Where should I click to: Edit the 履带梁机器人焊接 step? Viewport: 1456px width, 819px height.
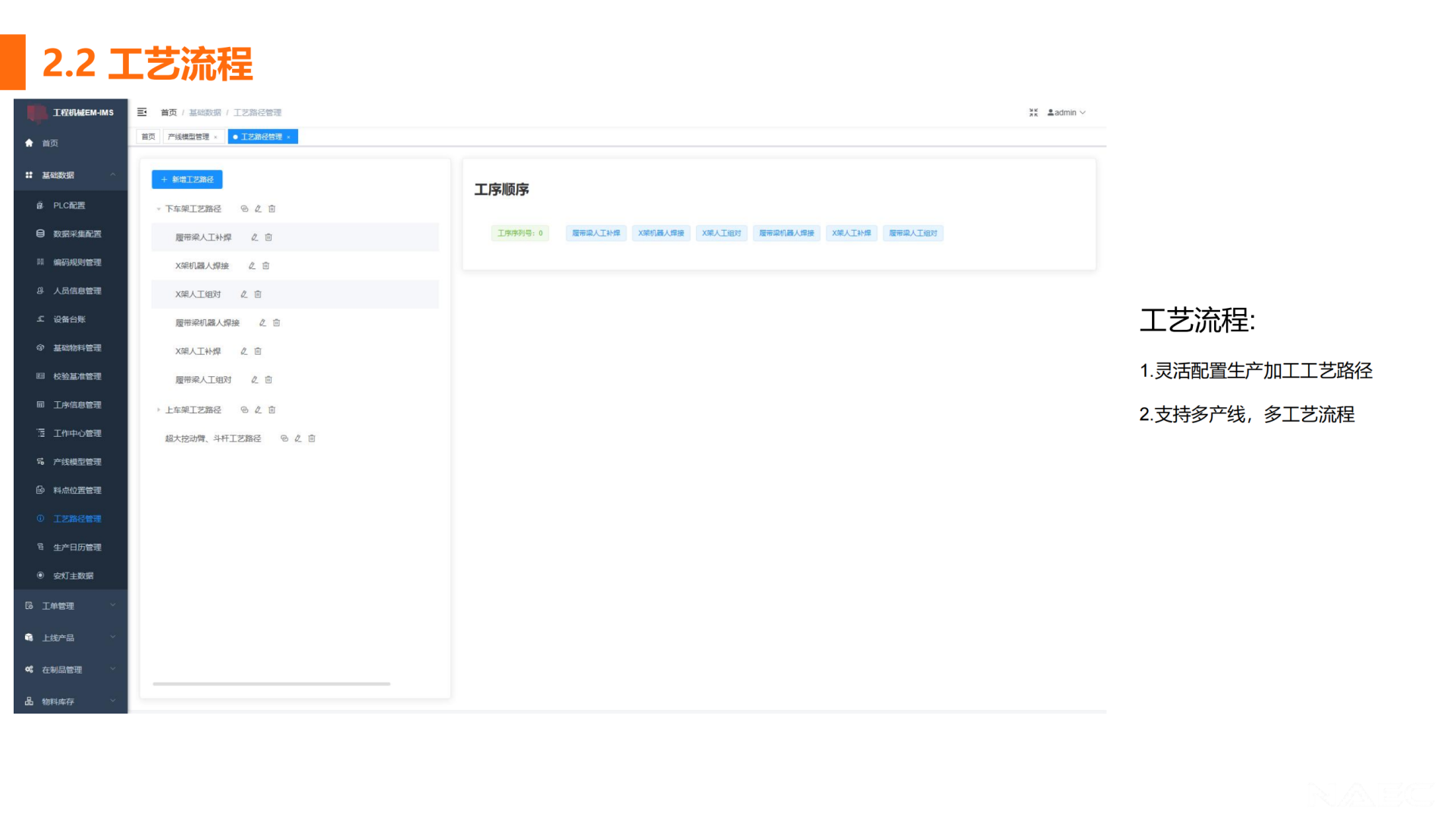262,322
